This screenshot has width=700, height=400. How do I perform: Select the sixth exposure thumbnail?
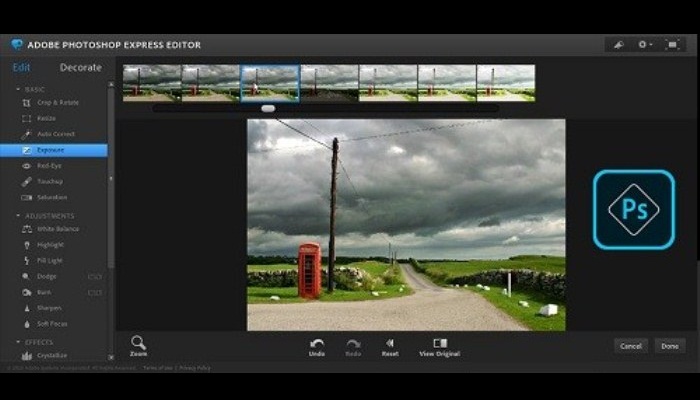tap(447, 83)
